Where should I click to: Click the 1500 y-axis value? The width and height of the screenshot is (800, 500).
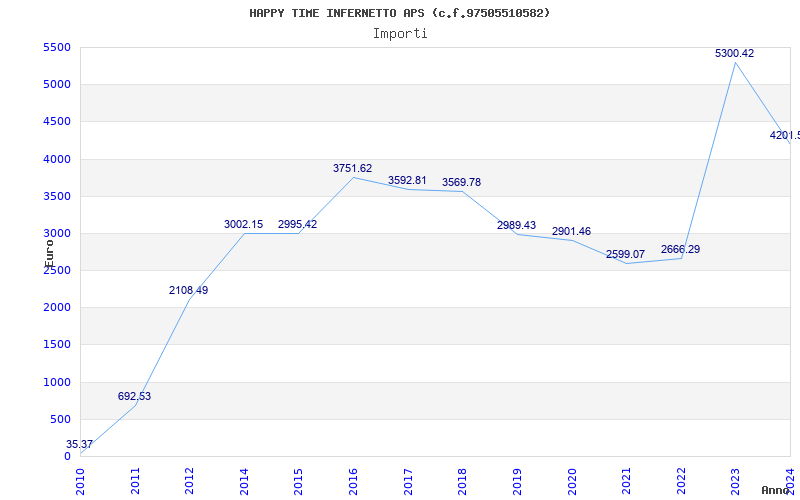coord(57,344)
